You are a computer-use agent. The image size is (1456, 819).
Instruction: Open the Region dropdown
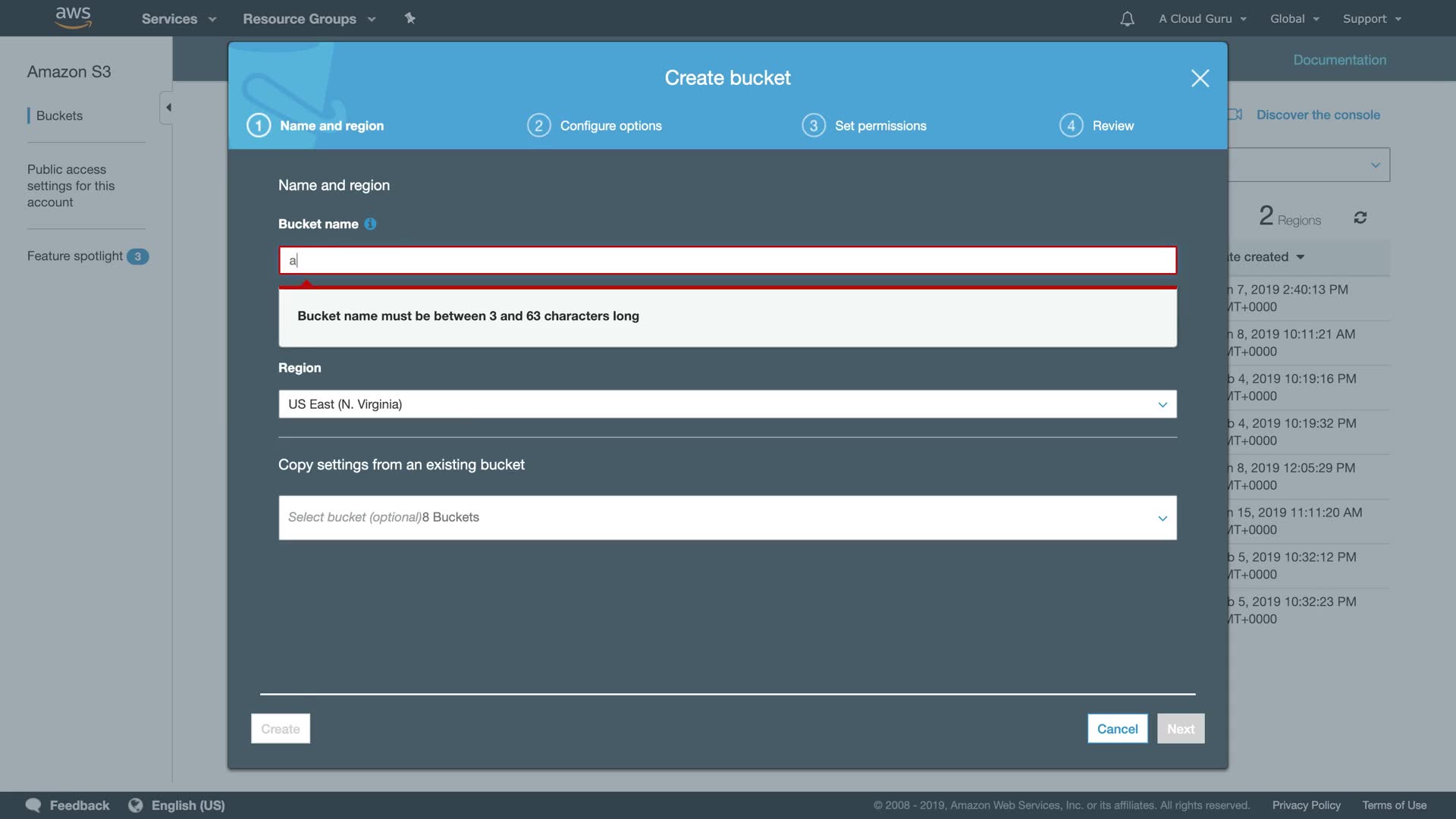pyautogui.click(x=726, y=404)
